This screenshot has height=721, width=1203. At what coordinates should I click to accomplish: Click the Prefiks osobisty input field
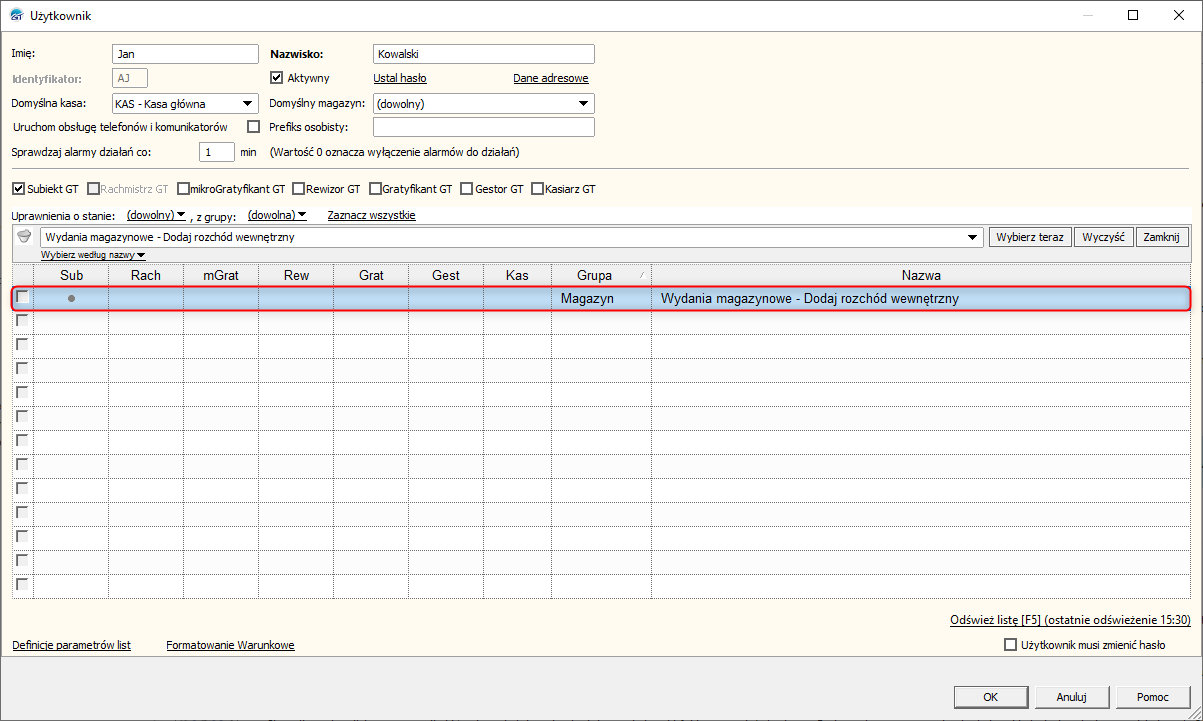click(484, 127)
